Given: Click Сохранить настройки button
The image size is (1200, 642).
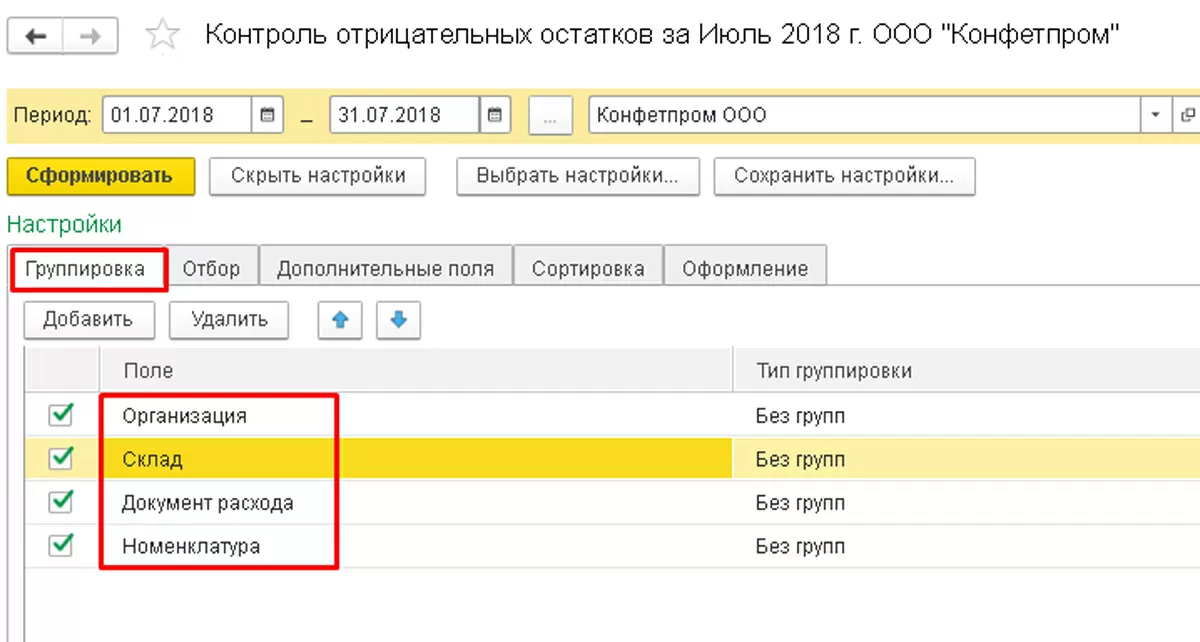Looking at the screenshot, I should coord(844,176).
